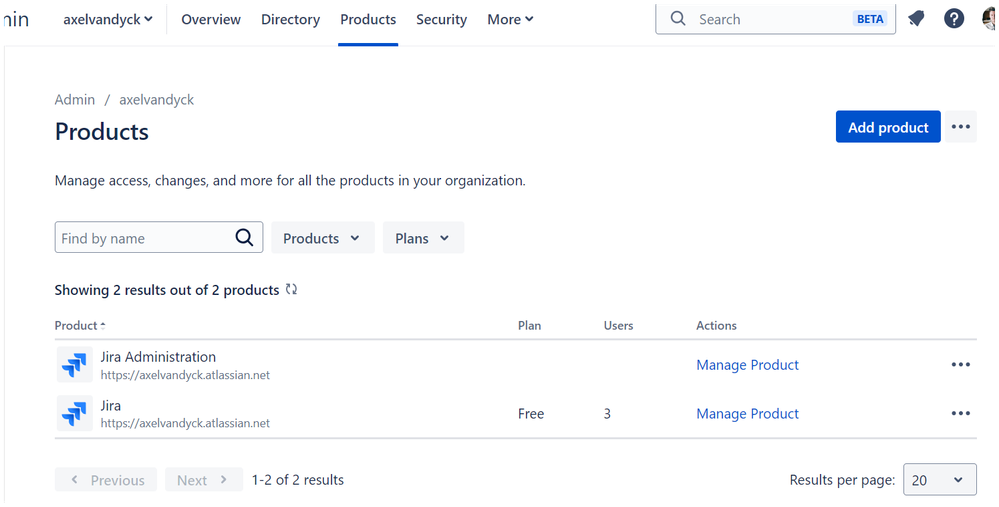Click the Products page heading
The width and height of the screenshot is (999, 507).
point(102,131)
